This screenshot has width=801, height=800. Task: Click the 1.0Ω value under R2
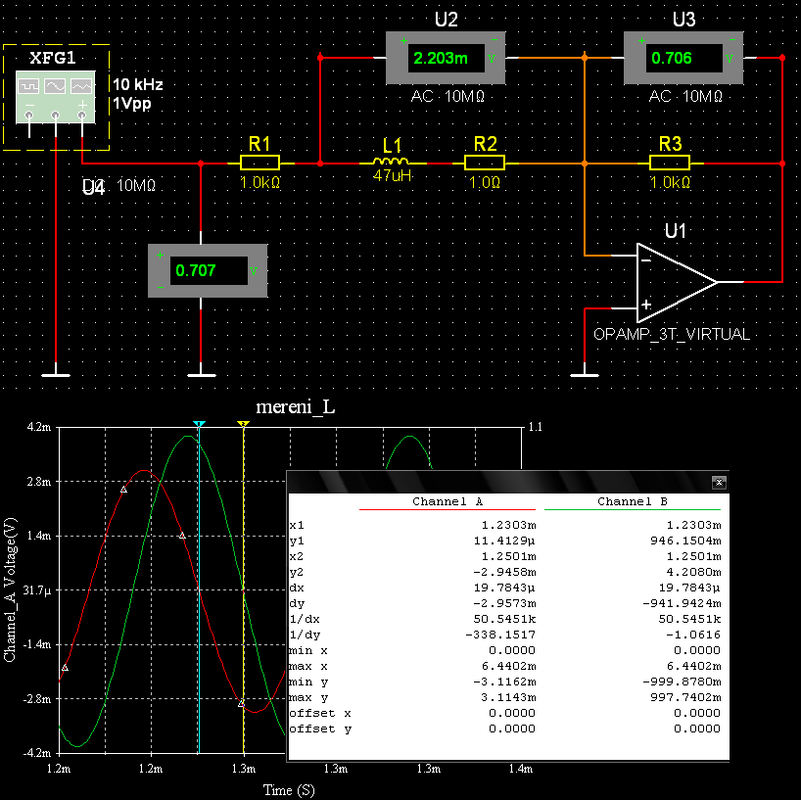coord(484,182)
